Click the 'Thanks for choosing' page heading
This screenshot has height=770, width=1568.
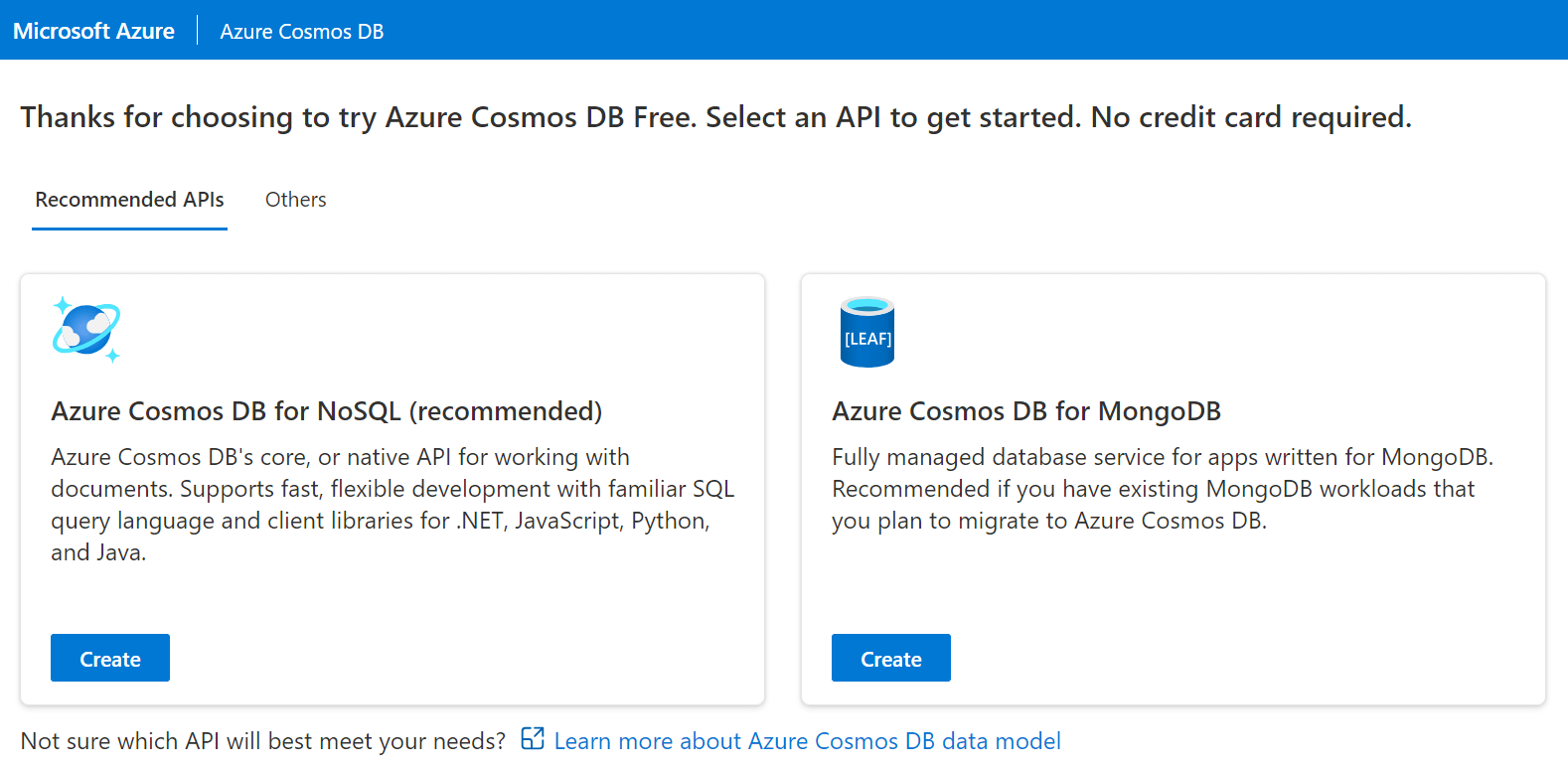point(715,117)
